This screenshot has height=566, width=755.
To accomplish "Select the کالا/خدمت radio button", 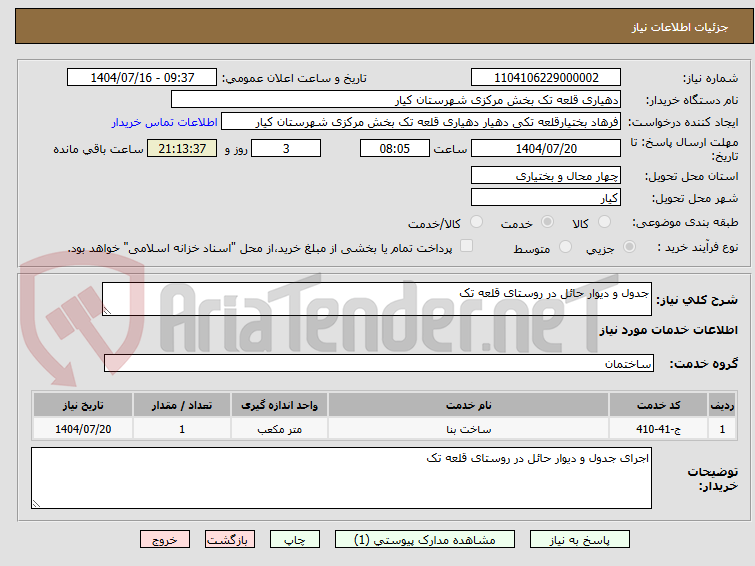I will pyautogui.click(x=476, y=222).
